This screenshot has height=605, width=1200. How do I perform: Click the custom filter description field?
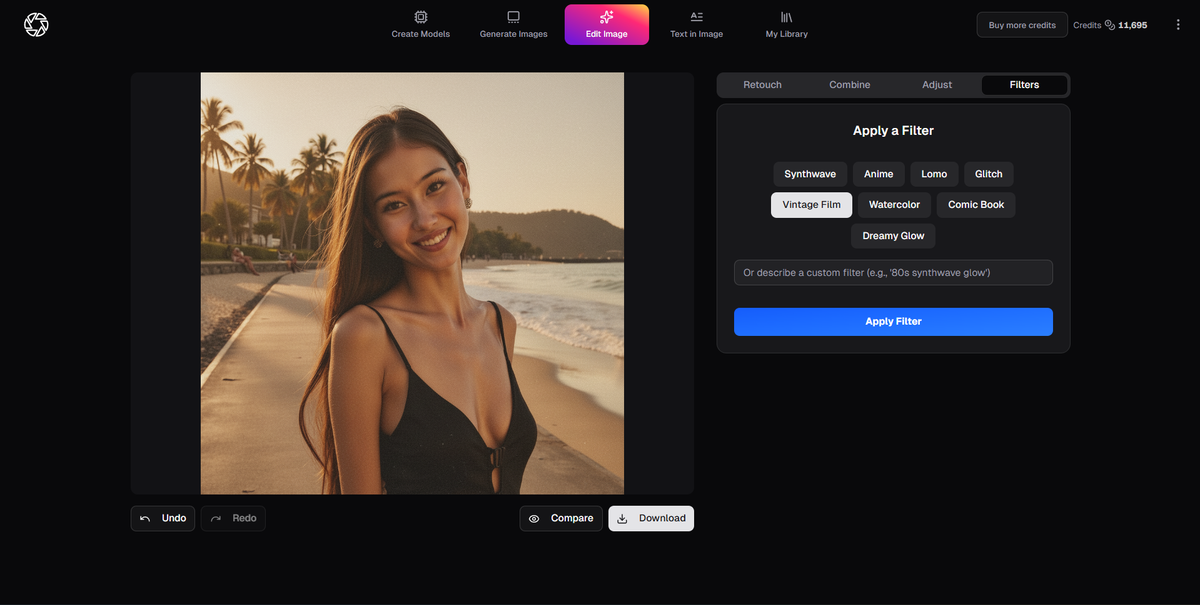[x=893, y=272]
